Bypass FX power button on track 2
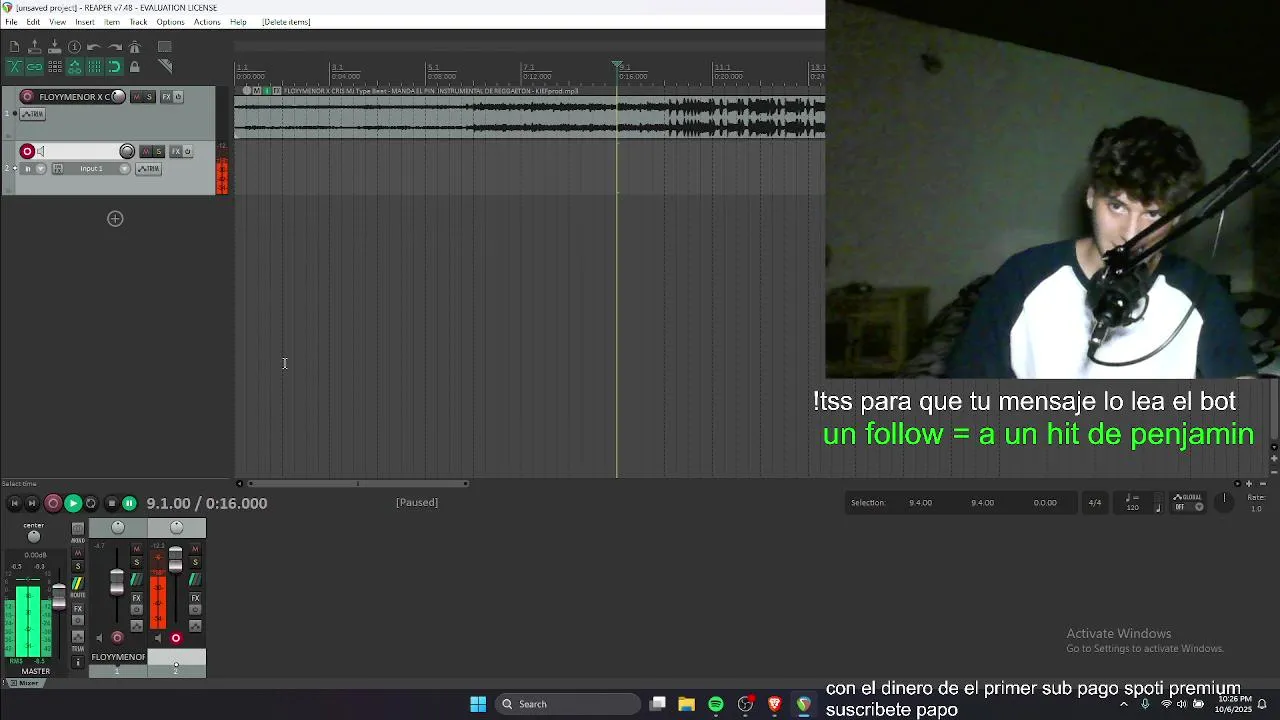This screenshot has height=720, width=1280. tap(188, 152)
